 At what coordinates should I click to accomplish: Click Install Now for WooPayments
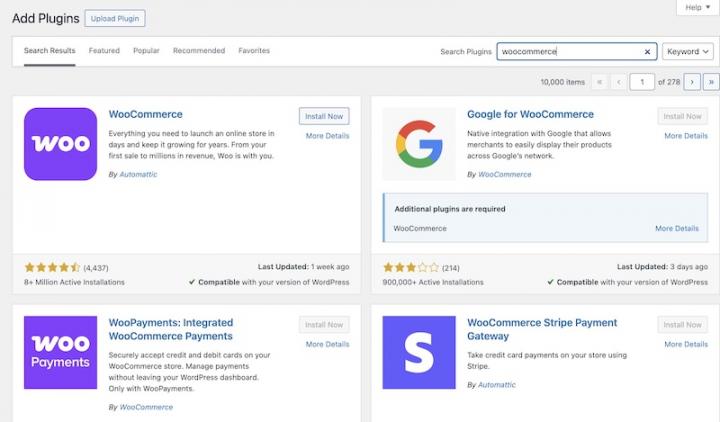[324, 325]
